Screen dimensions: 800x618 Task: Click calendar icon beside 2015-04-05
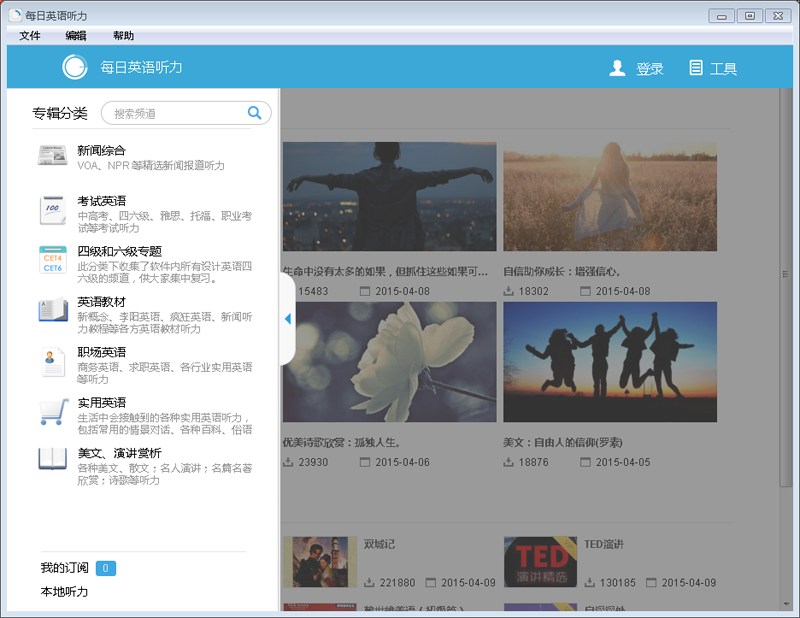585,462
